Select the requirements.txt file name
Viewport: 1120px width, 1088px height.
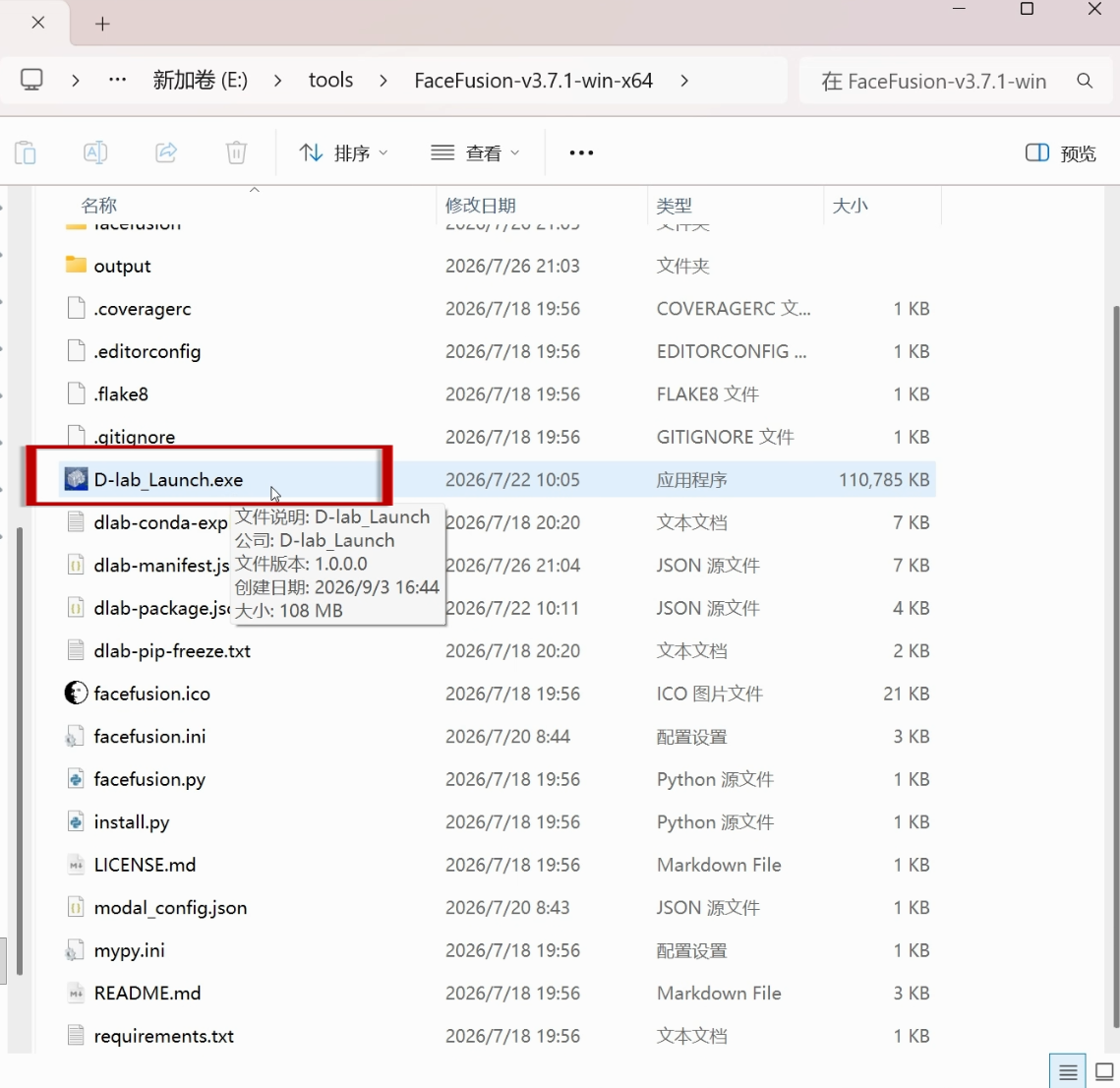pyautogui.click(x=163, y=1036)
